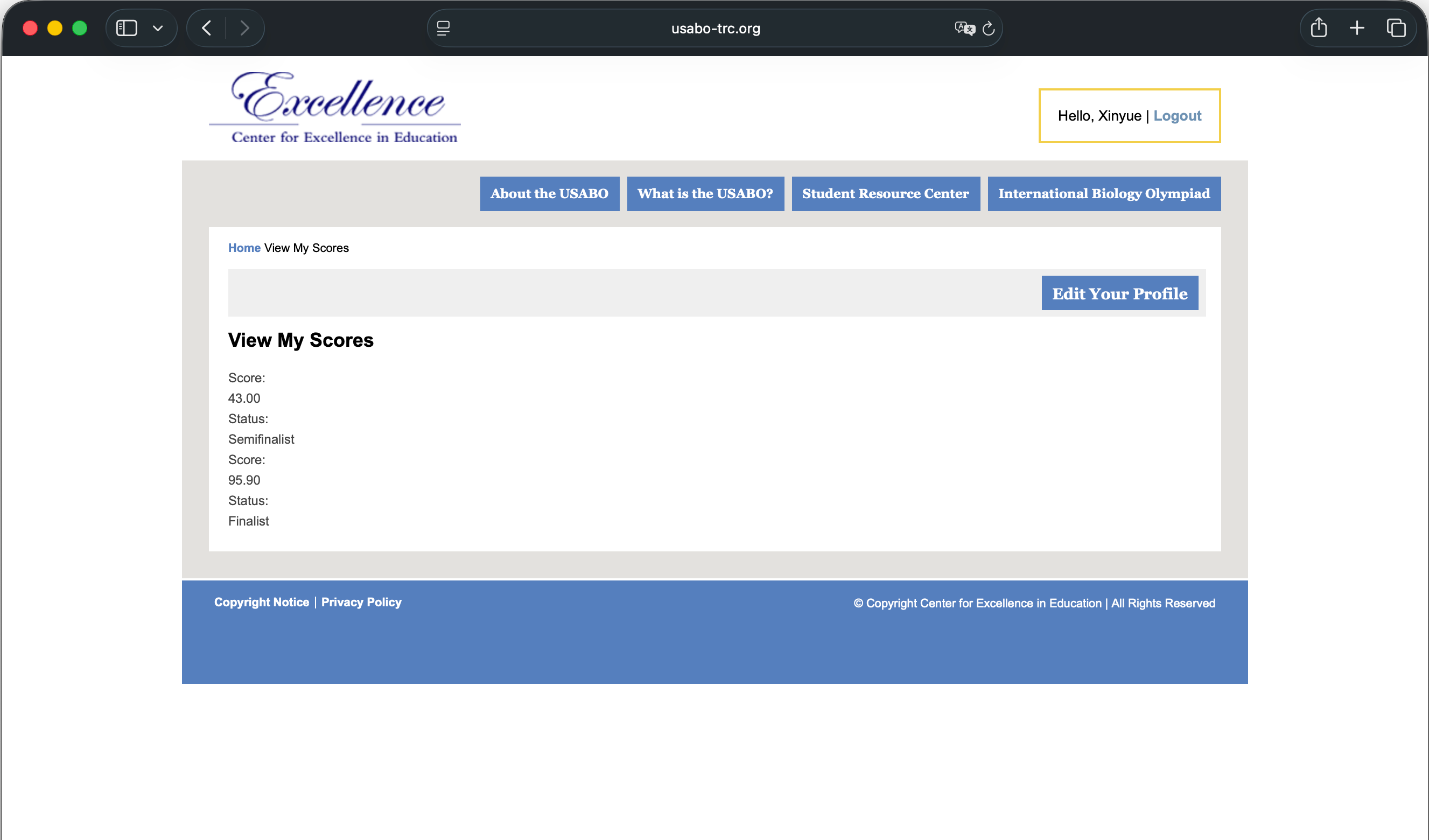1429x840 pixels.
Task: Show the tab overview icon
Action: click(1396, 28)
